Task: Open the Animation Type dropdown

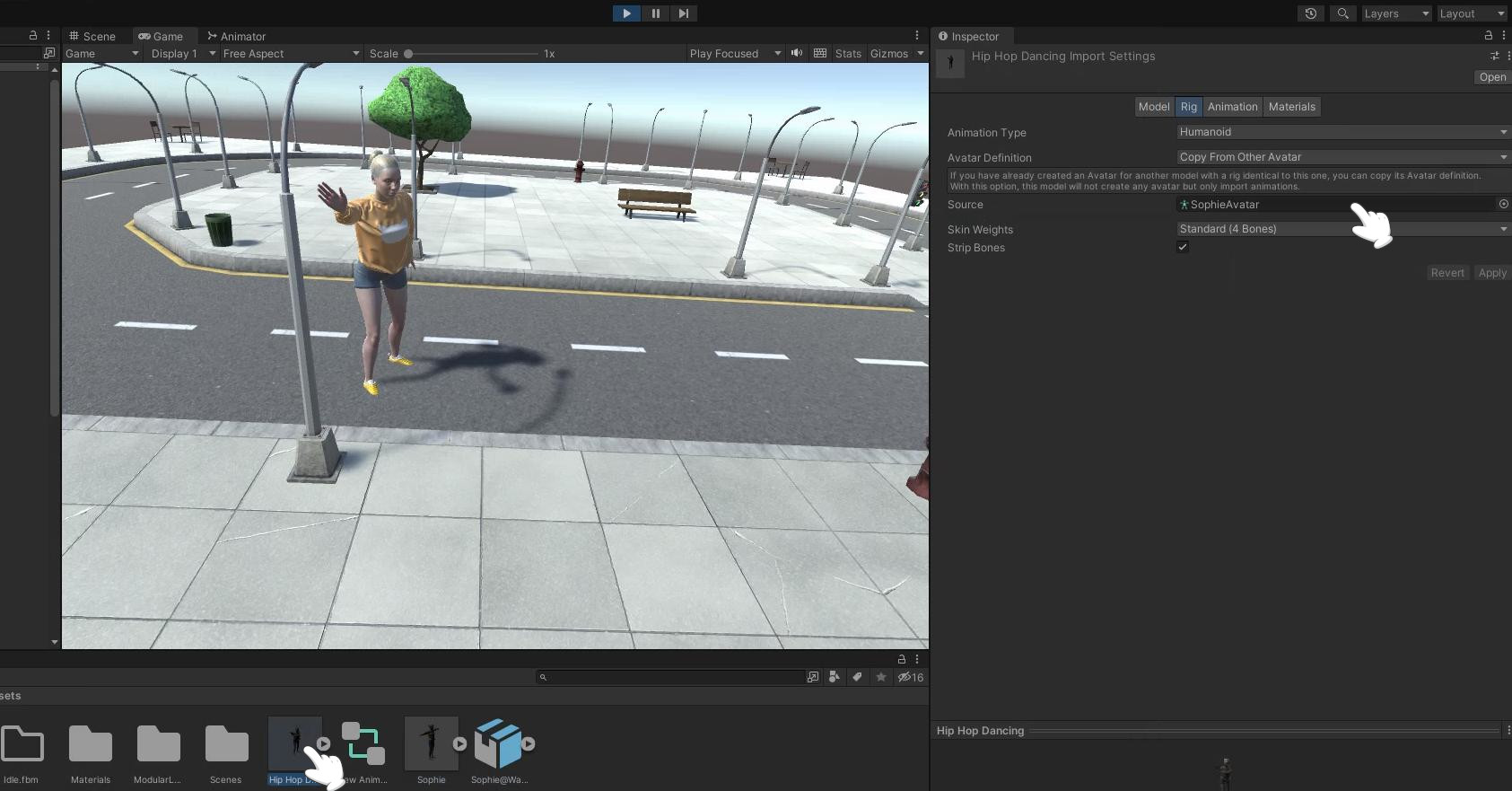Action: 1342,132
